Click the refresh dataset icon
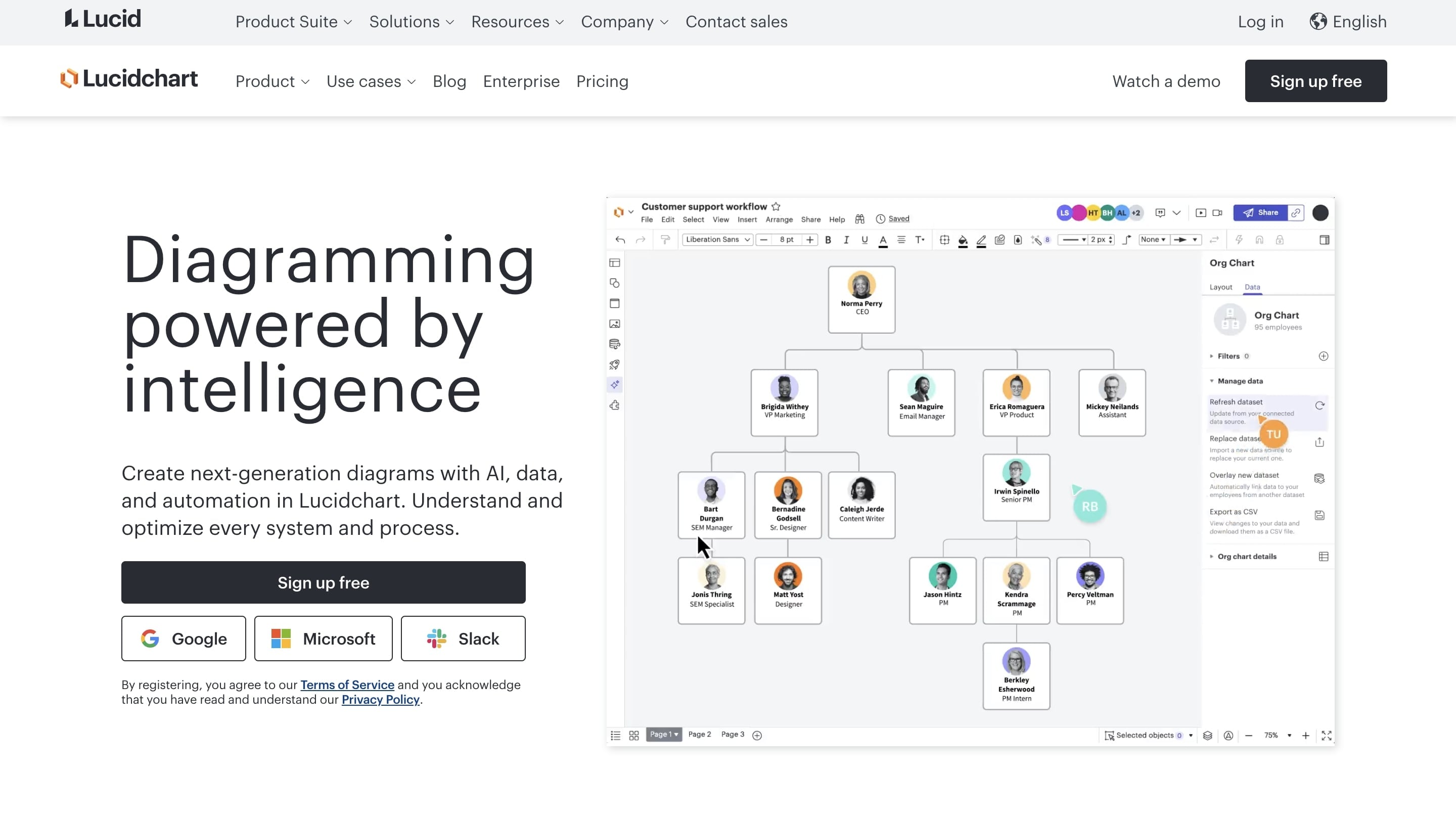The image size is (1456, 818). pos(1319,405)
